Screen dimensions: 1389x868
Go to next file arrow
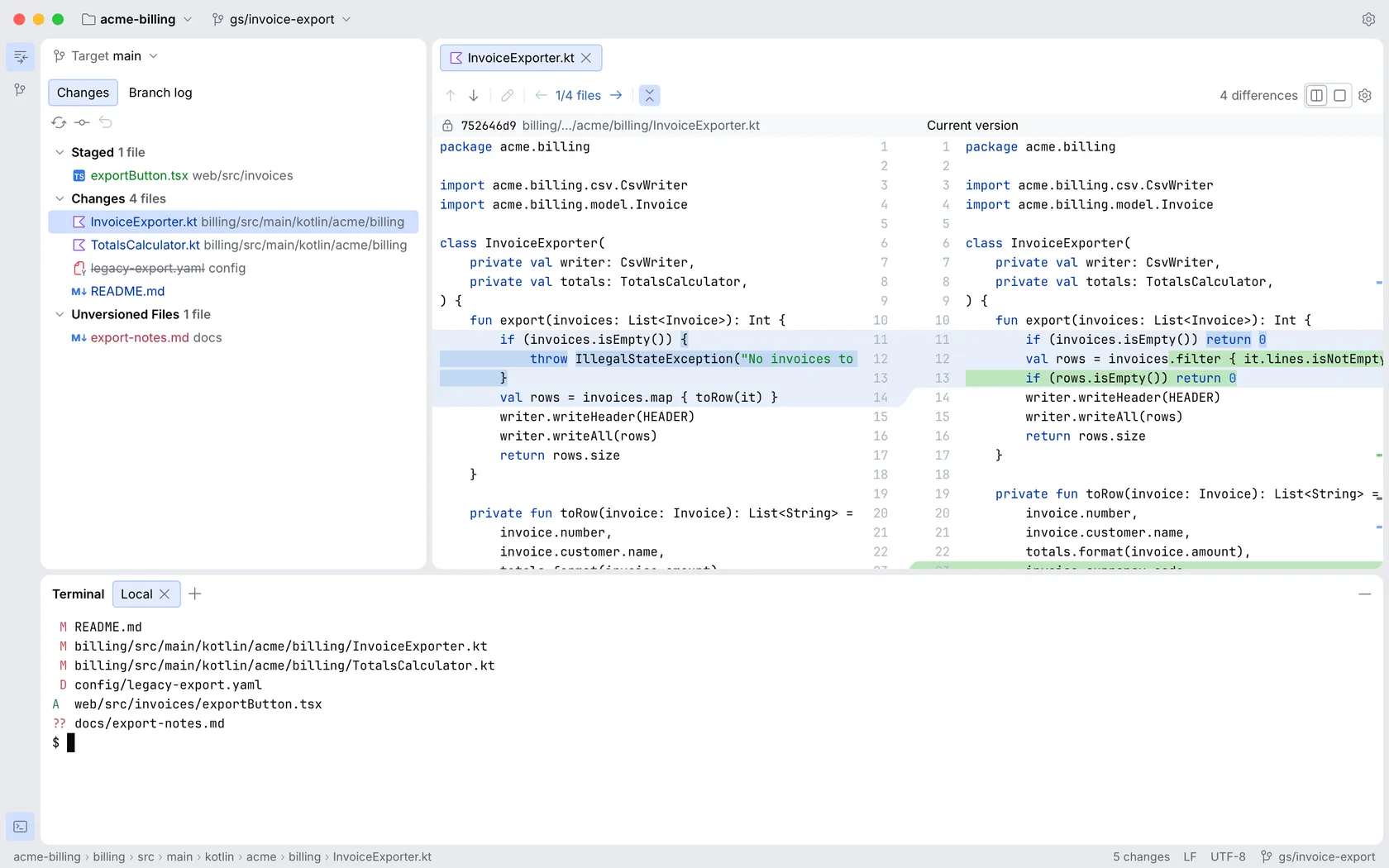click(616, 96)
